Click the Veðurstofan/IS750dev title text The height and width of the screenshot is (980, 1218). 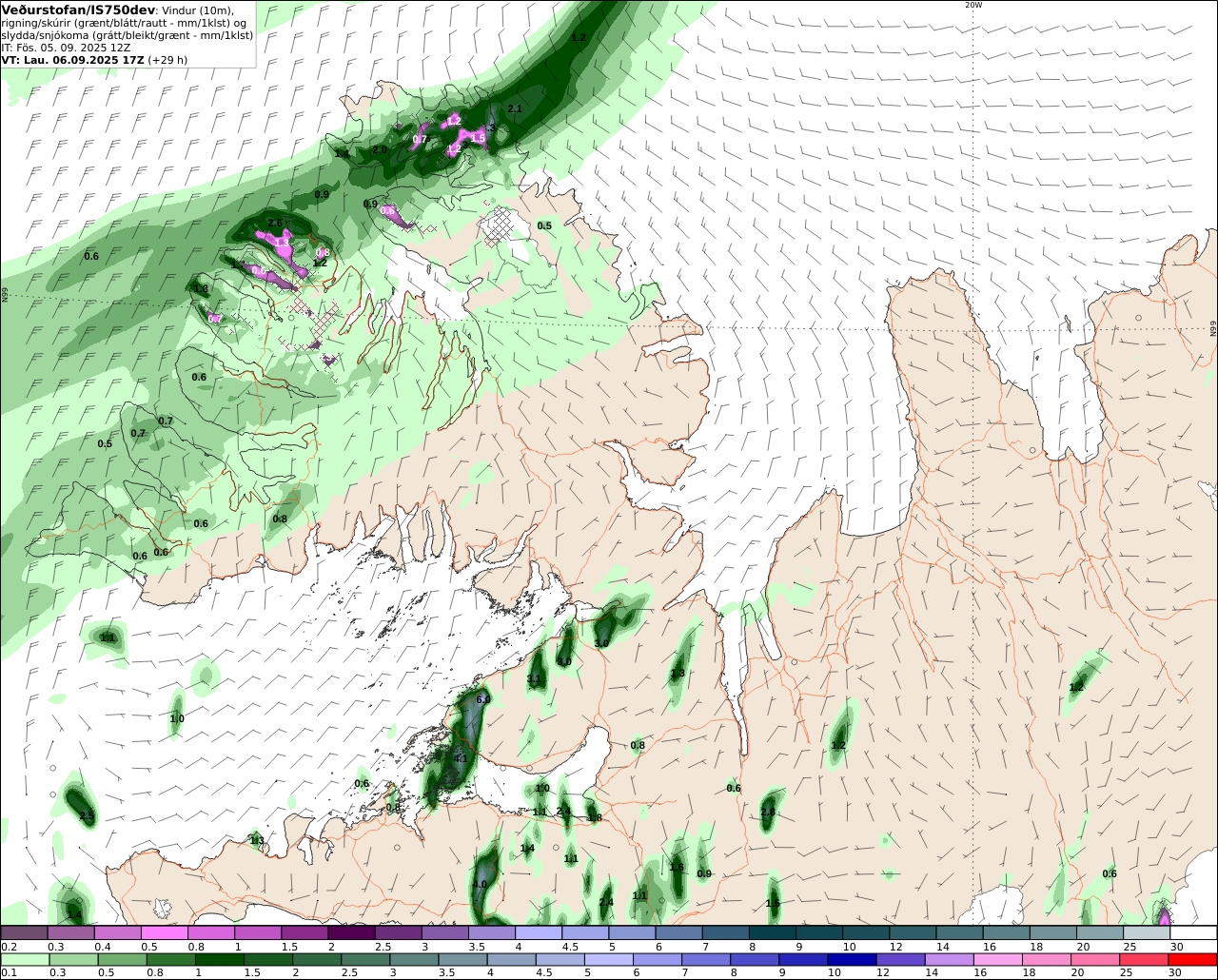click(79, 10)
